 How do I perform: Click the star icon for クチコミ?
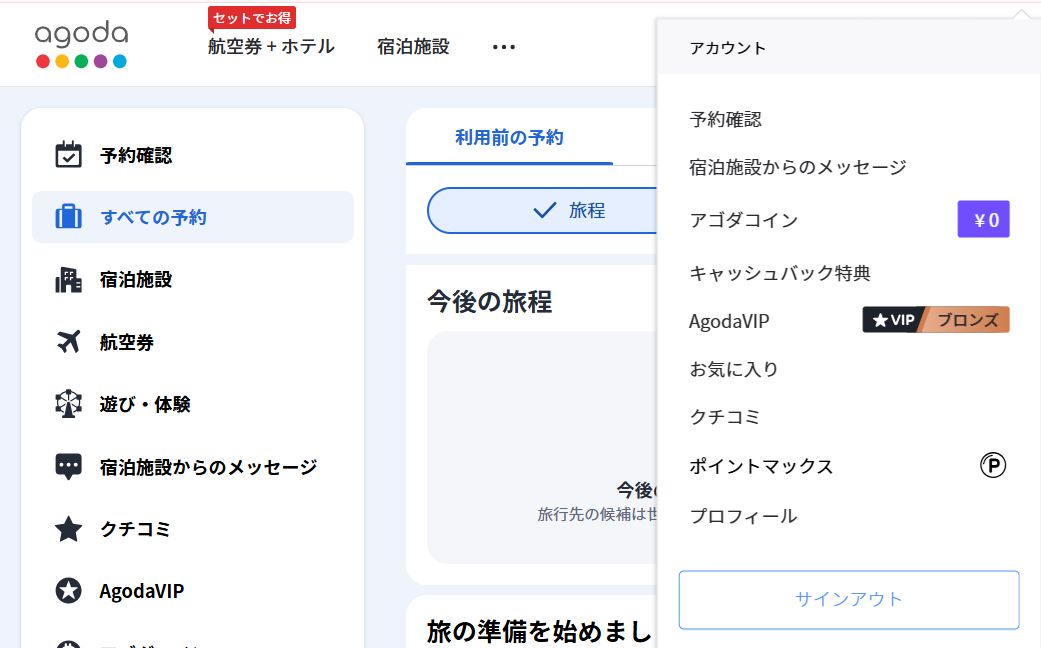pyautogui.click(x=68, y=529)
